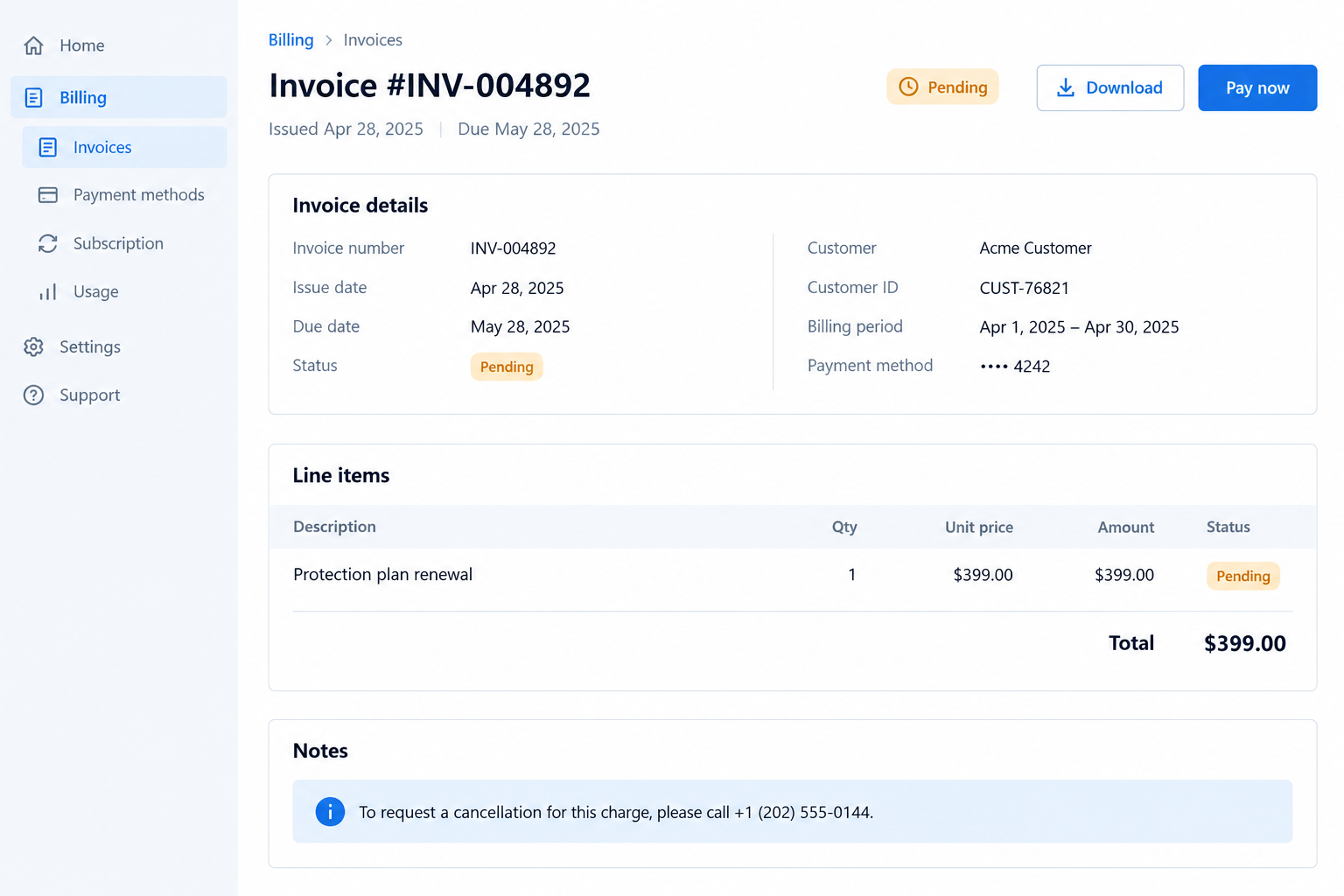Screen dimensions: 1344x896
Task: Click the cancellation note phone number text
Action: click(804, 813)
